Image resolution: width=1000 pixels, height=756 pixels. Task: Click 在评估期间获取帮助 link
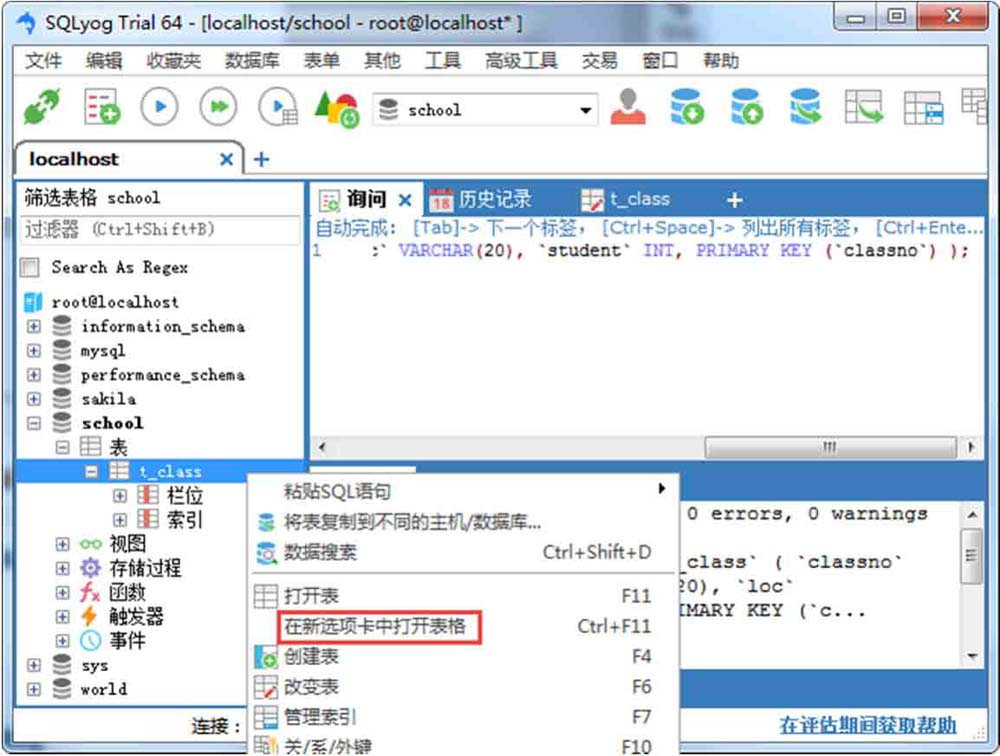[x=868, y=725]
